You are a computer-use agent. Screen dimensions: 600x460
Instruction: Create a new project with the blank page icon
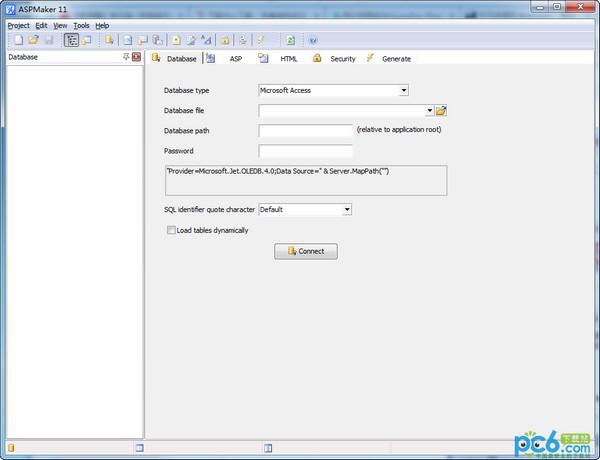coord(18,40)
